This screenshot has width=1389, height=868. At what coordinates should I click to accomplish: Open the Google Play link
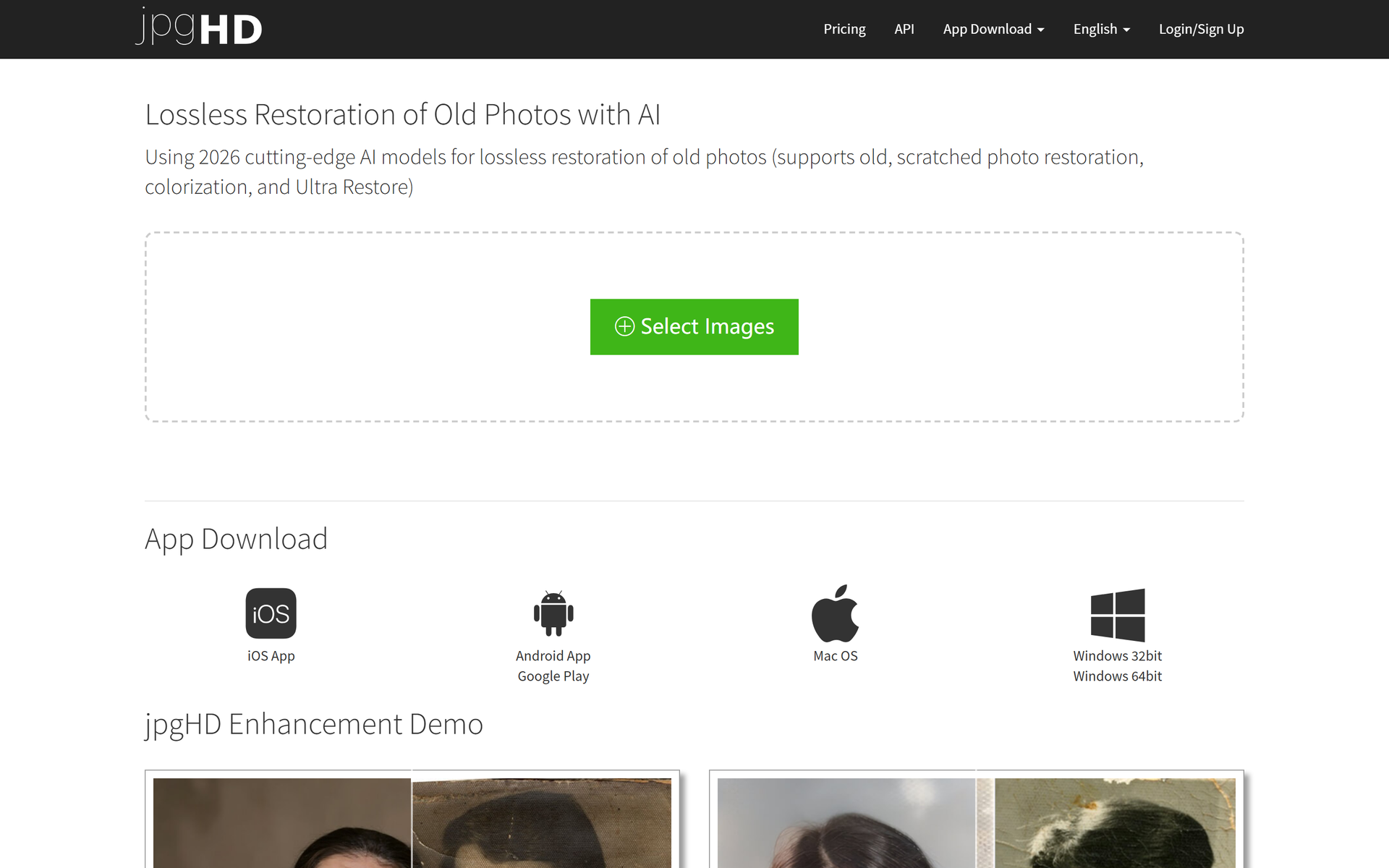tap(553, 676)
